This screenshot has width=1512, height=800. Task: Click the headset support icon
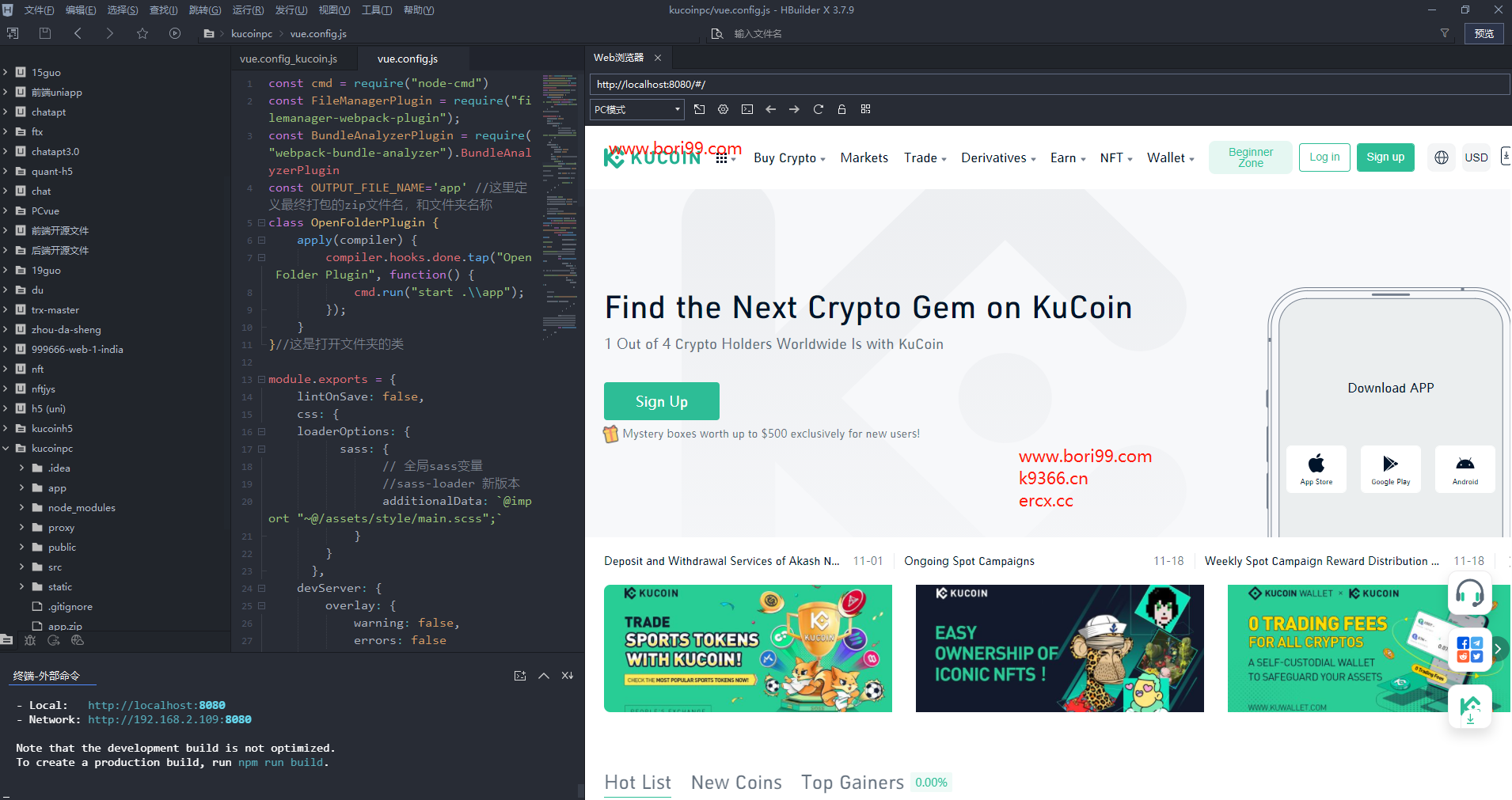pyautogui.click(x=1470, y=593)
